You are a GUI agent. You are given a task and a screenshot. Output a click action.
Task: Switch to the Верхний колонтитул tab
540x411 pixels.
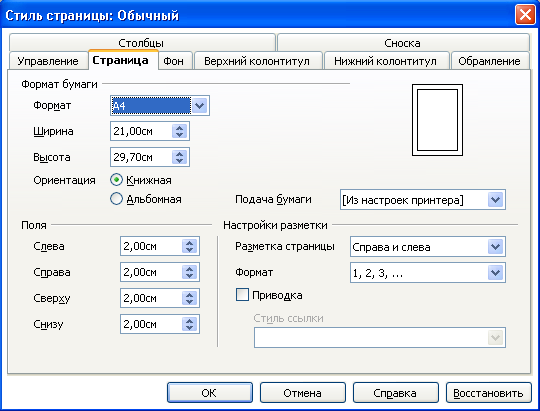point(257,61)
